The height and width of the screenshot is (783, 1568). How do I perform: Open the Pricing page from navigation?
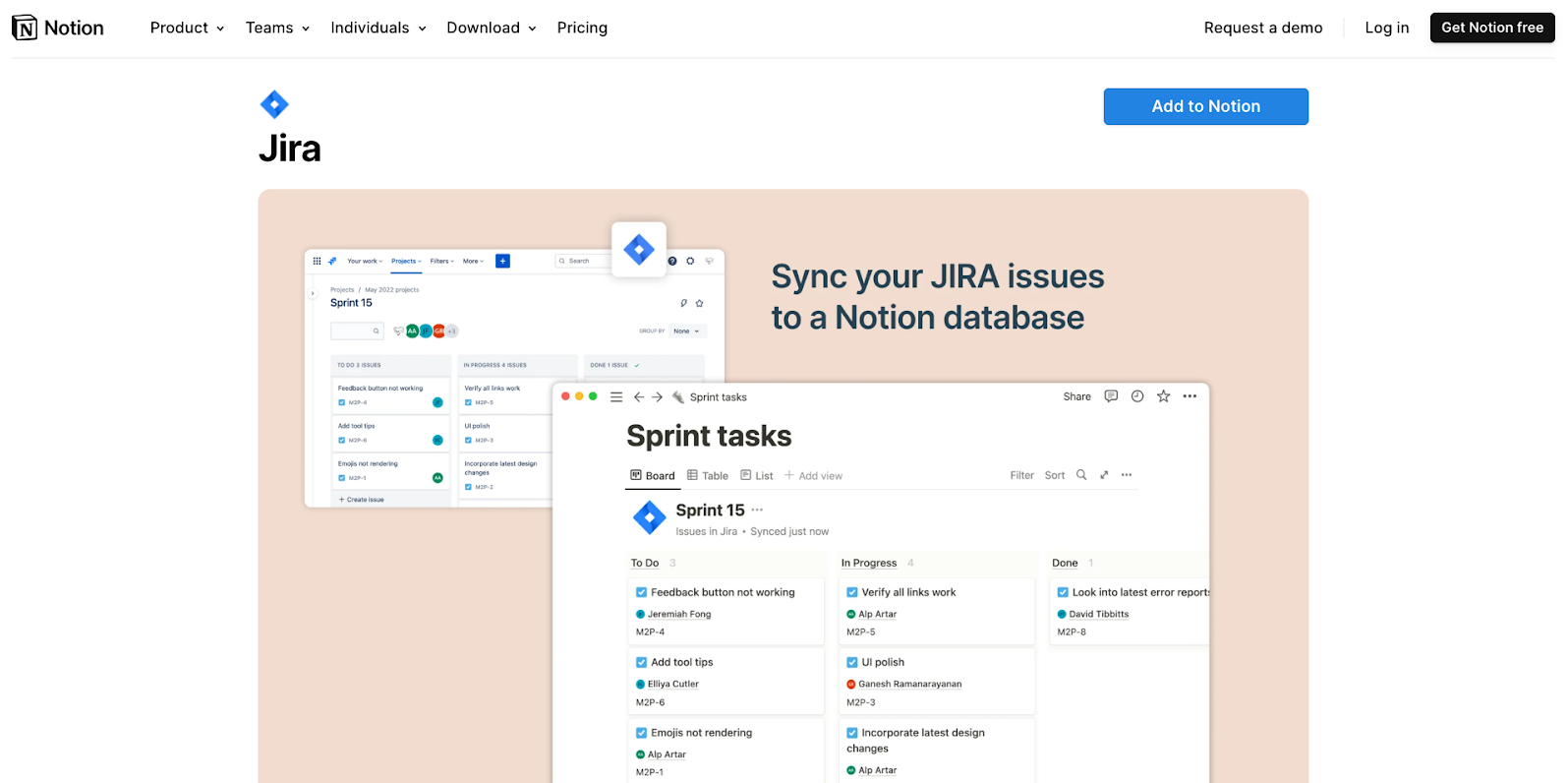582,28
